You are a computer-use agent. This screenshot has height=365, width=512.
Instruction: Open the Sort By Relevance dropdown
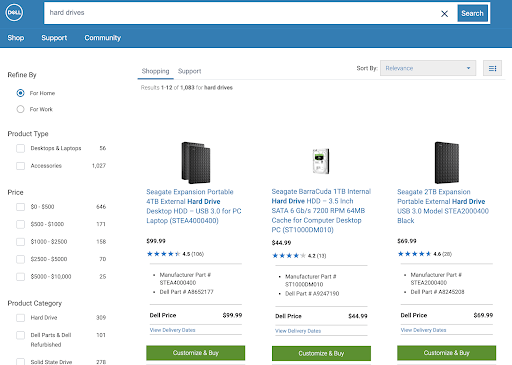coord(428,68)
